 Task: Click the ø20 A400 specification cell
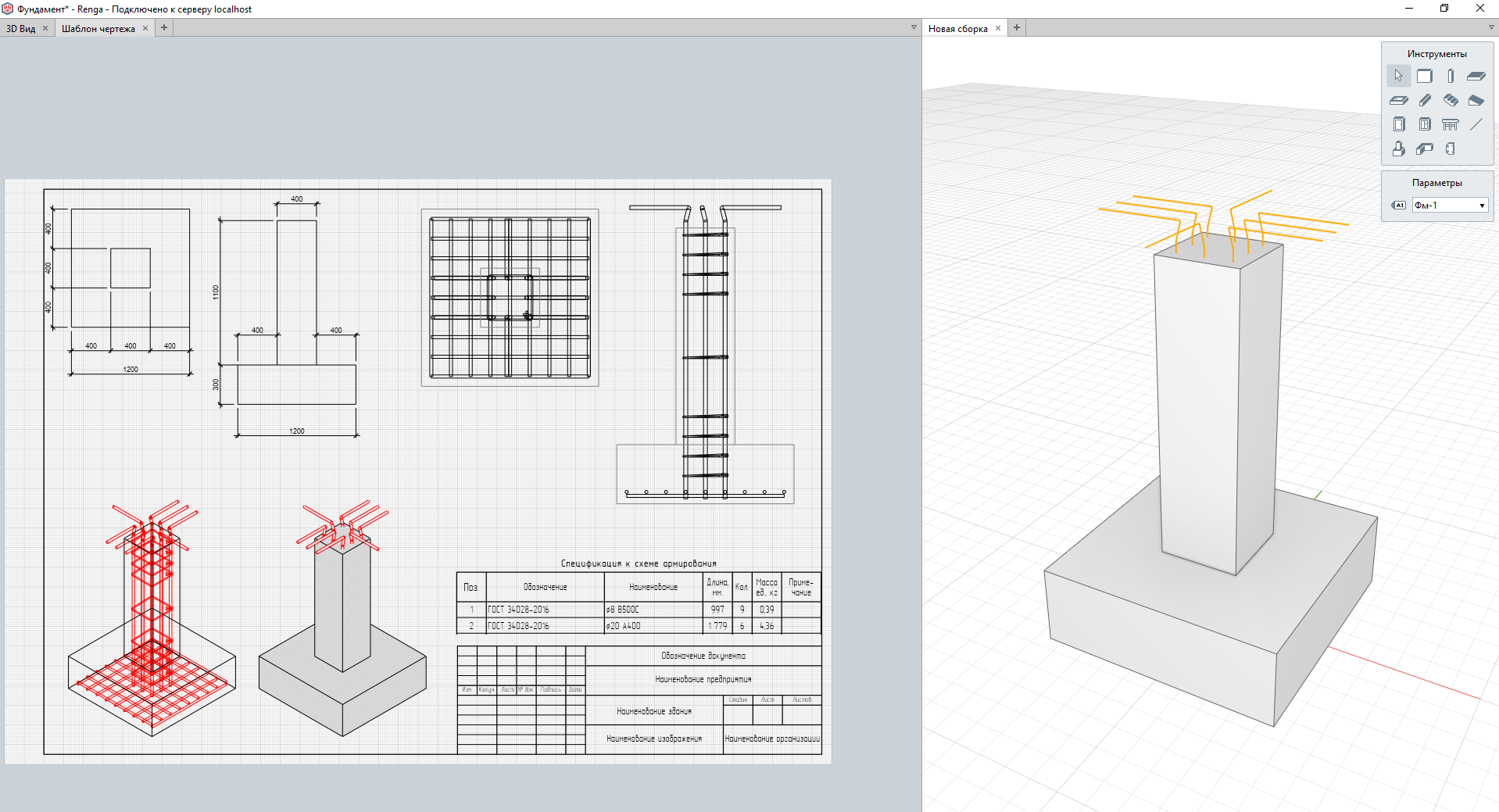653,626
